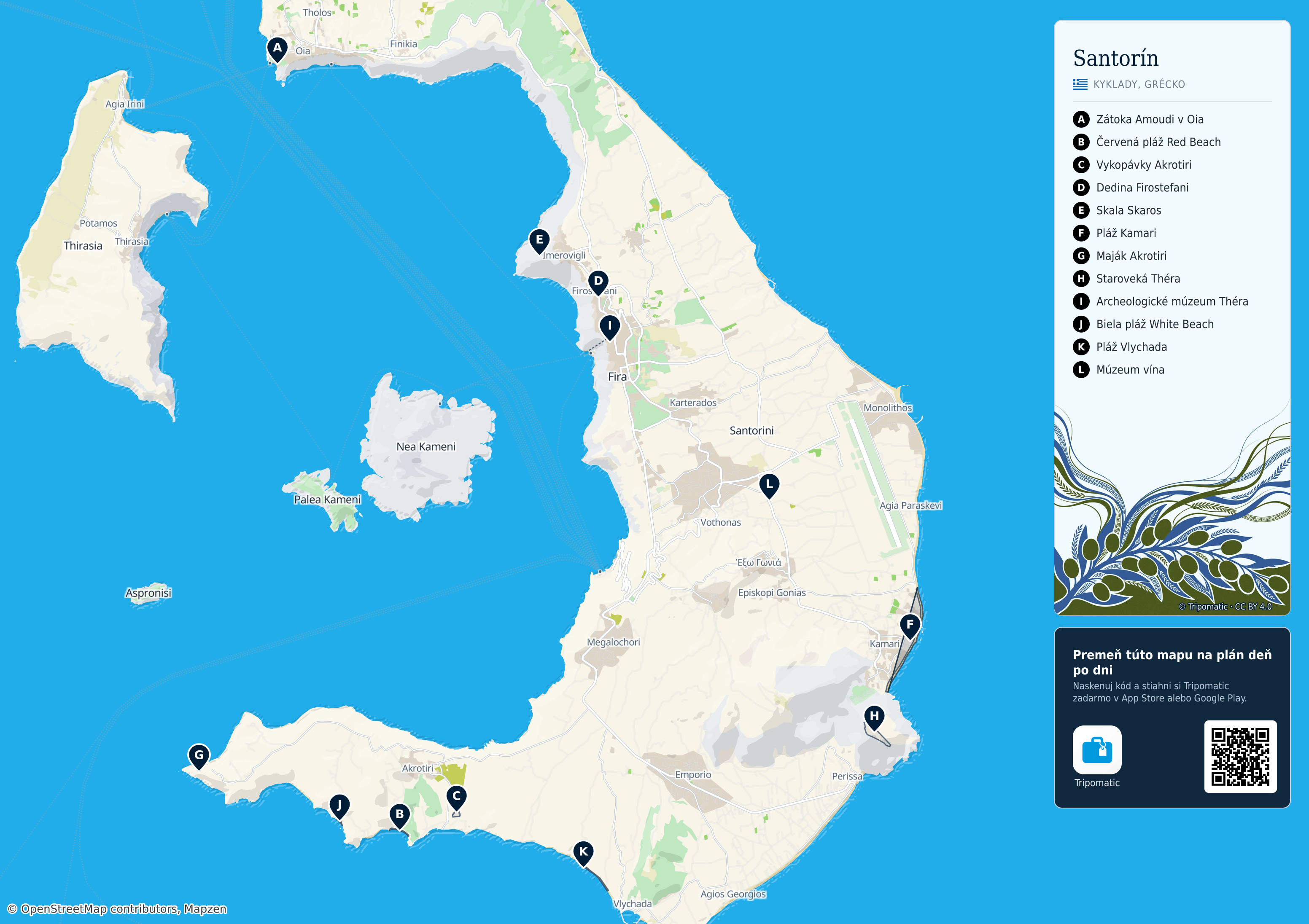
Task: Click the 'Monolithos' village label
Action: point(888,408)
